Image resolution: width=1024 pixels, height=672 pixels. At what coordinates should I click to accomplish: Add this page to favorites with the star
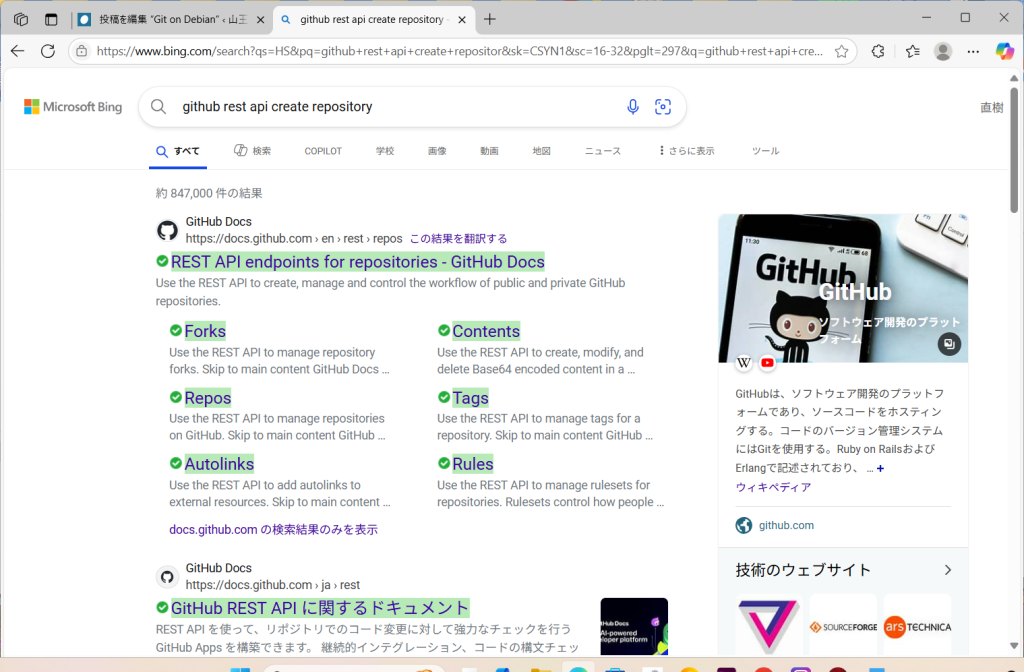pos(842,51)
